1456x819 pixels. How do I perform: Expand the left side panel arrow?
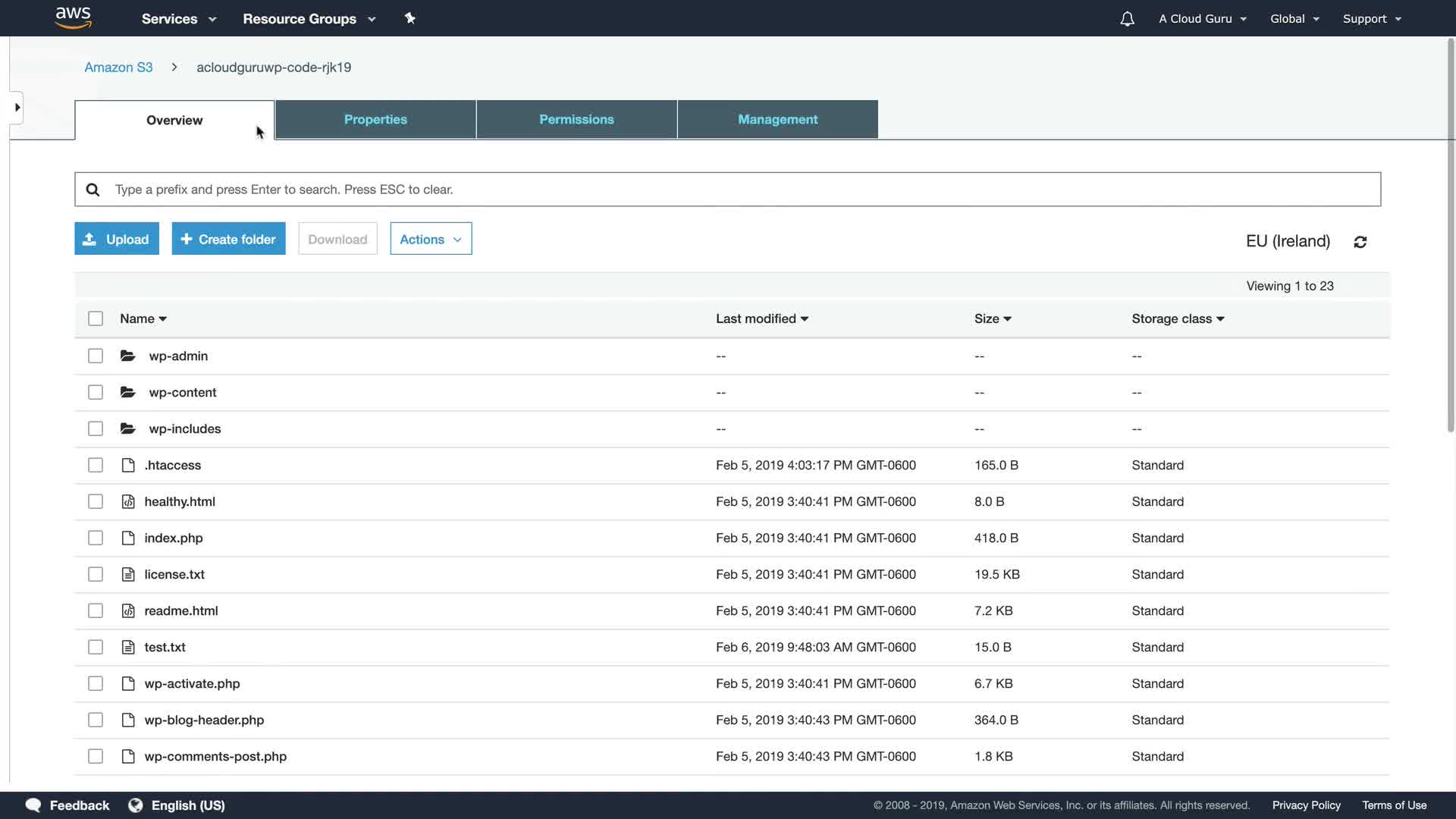coord(17,108)
